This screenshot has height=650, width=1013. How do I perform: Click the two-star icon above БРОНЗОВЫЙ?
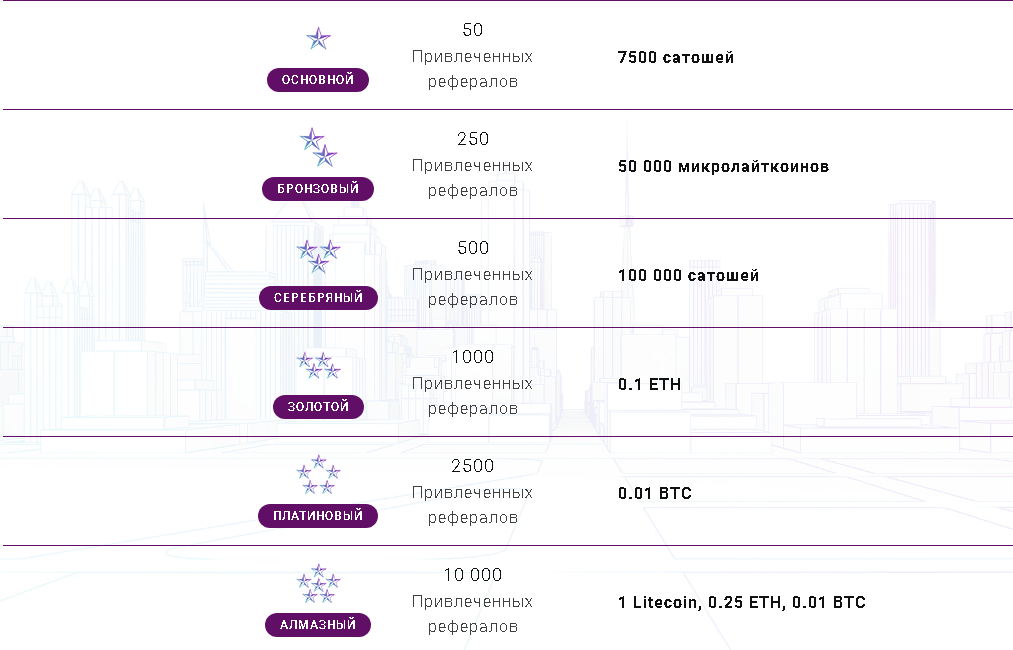318,147
